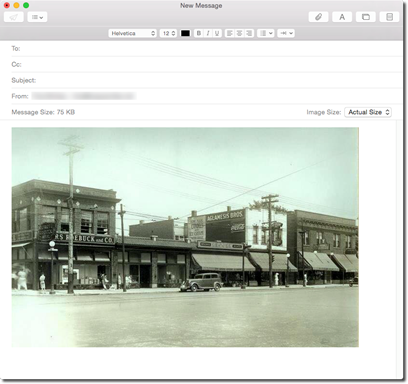408x384 pixels.
Task: Align text right in format bar
Action: click(249, 33)
